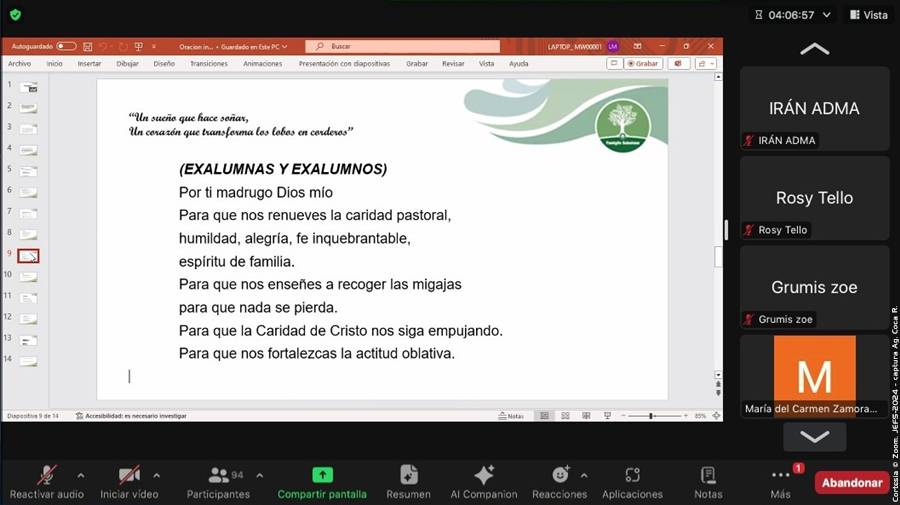
Task: Click the Compartir pantalla button
Action: coord(322,482)
